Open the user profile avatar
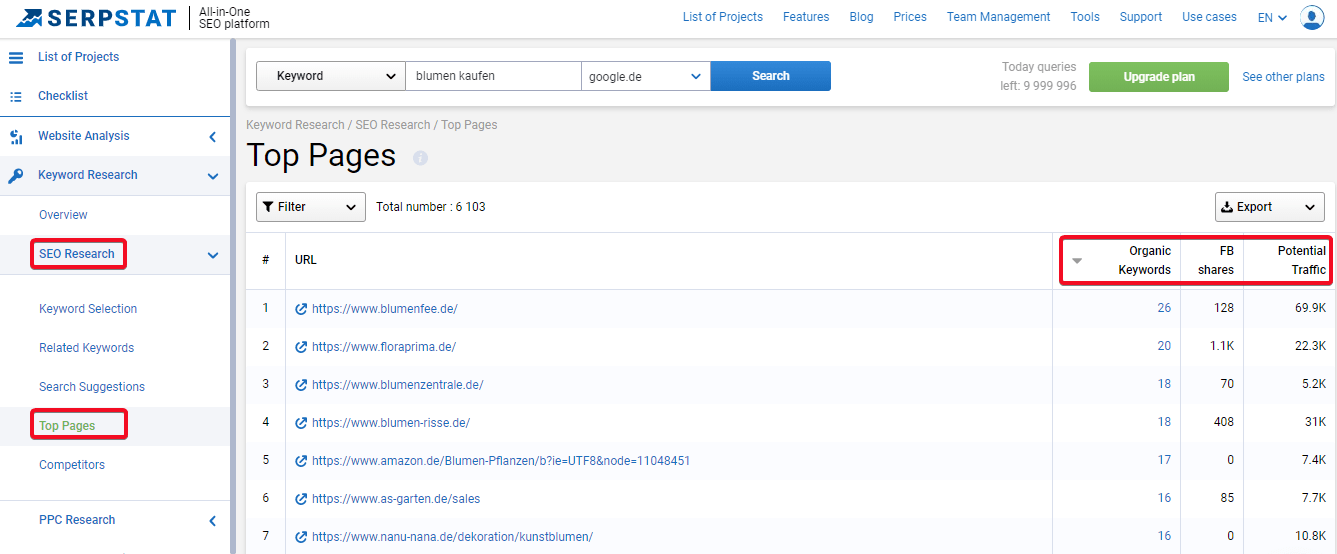The image size is (1337, 554). point(1312,17)
